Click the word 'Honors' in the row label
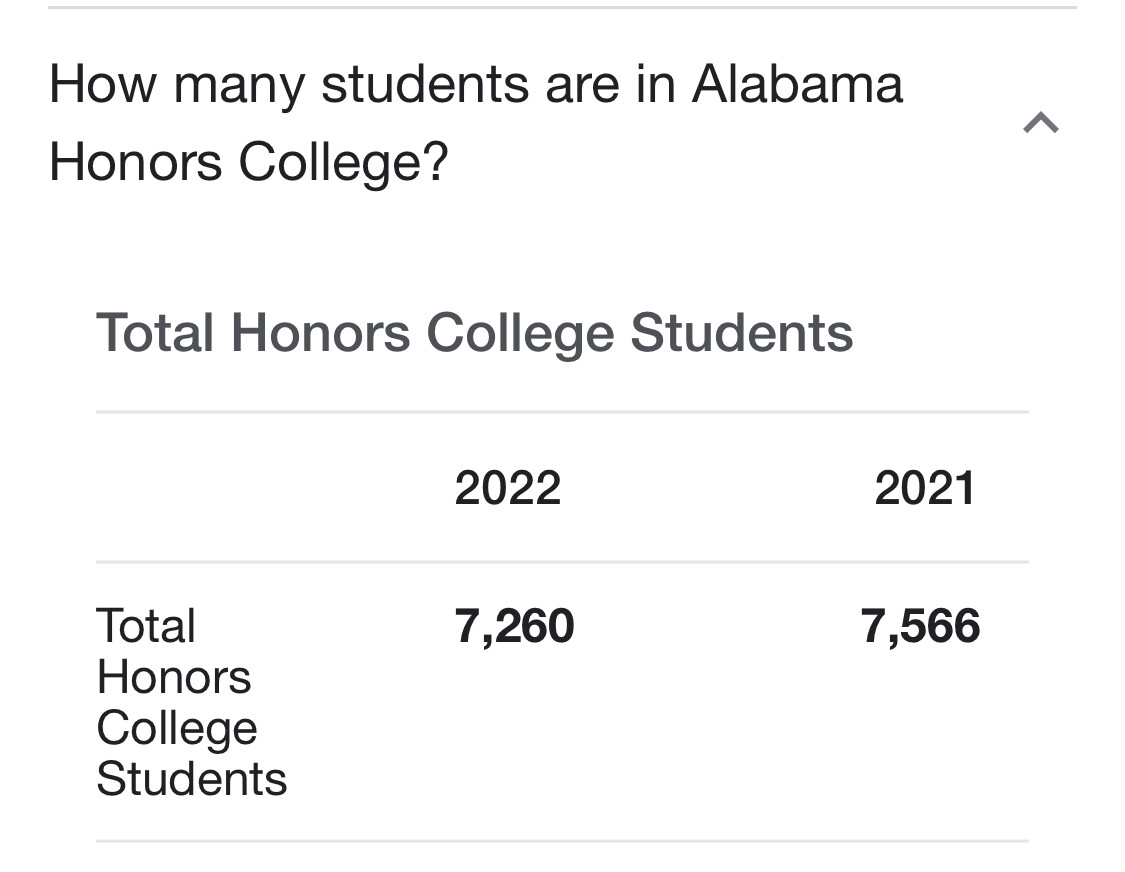 tap(174, 677)
